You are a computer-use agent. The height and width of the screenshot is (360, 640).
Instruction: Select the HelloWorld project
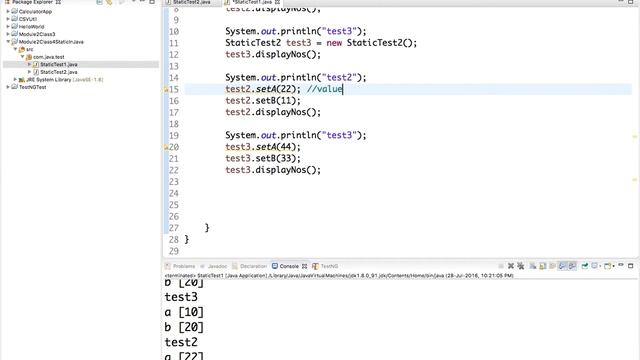[x=31, y=27]
